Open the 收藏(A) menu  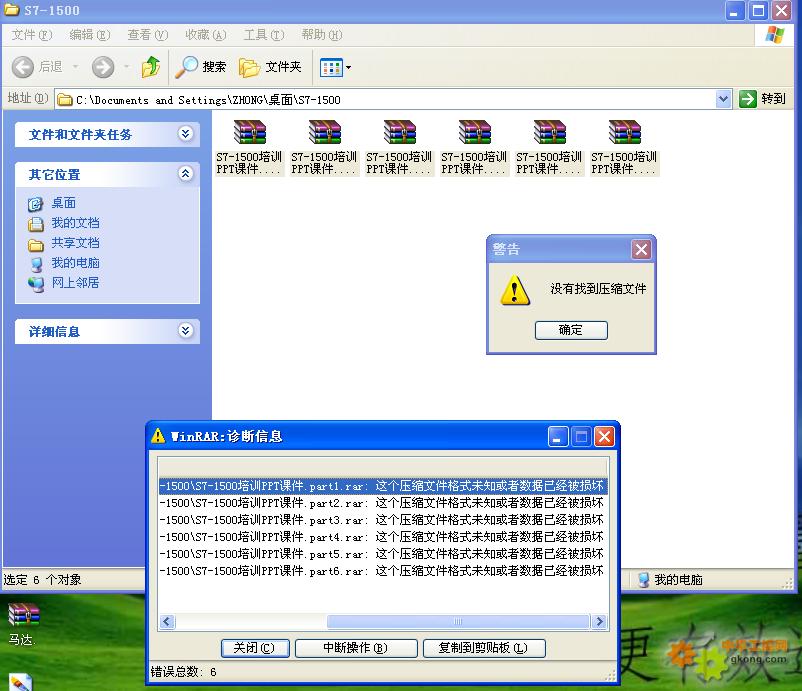click(206, 35)
